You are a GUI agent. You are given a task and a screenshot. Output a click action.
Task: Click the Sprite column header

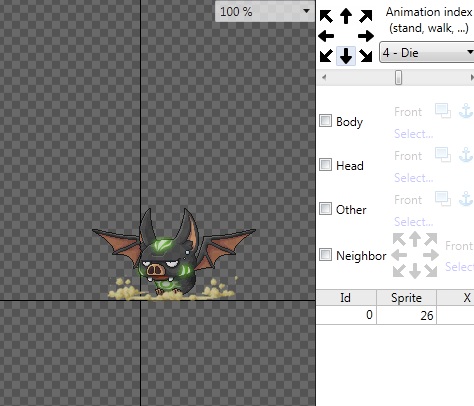[406, 298]
